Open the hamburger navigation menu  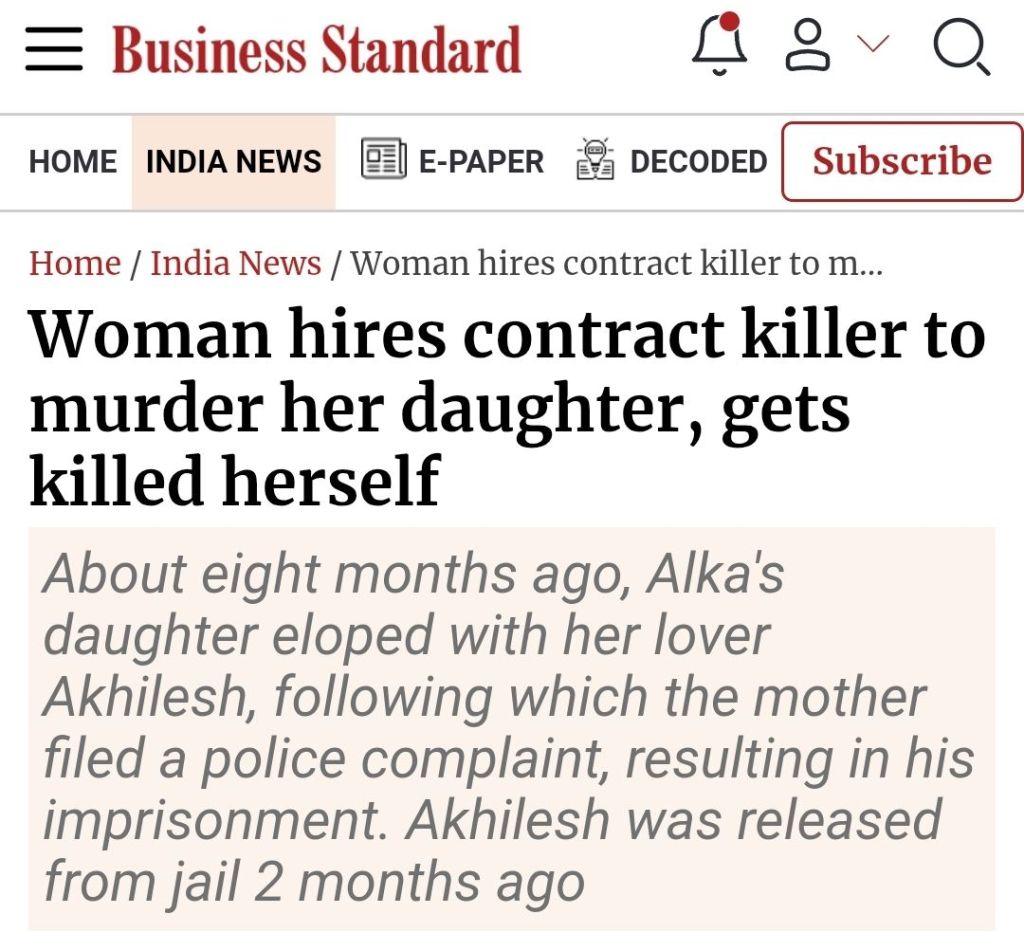tap(54, 49)
